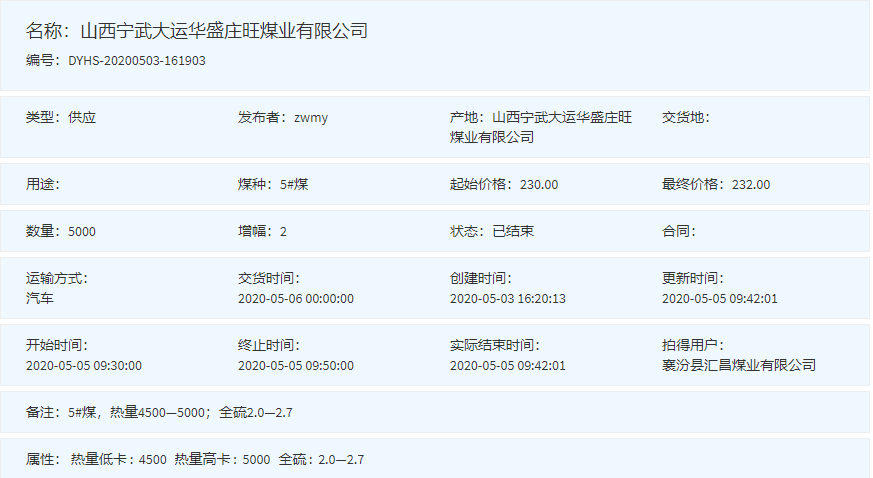Click the remark text 全硫2.0—2.7
Viewport: 873px width, 478px height.
256,412
